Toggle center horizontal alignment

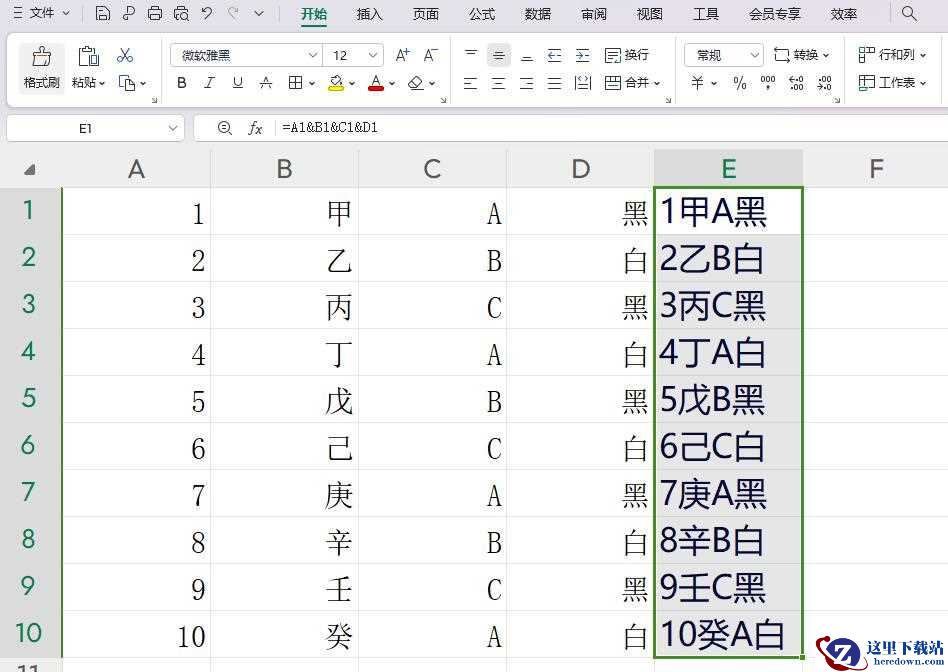point(498,83)
